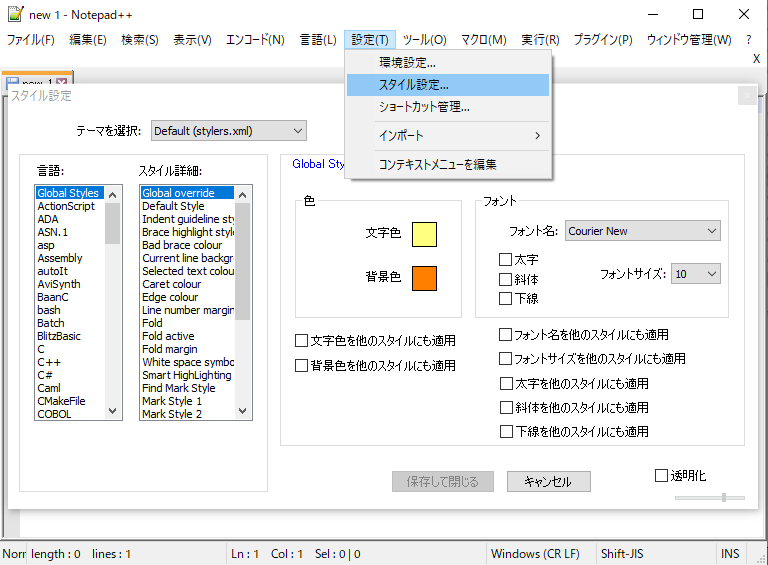Open the プラグイン(P) menu
Viewport: 768px width, 565px height.
tap(603, 40)
